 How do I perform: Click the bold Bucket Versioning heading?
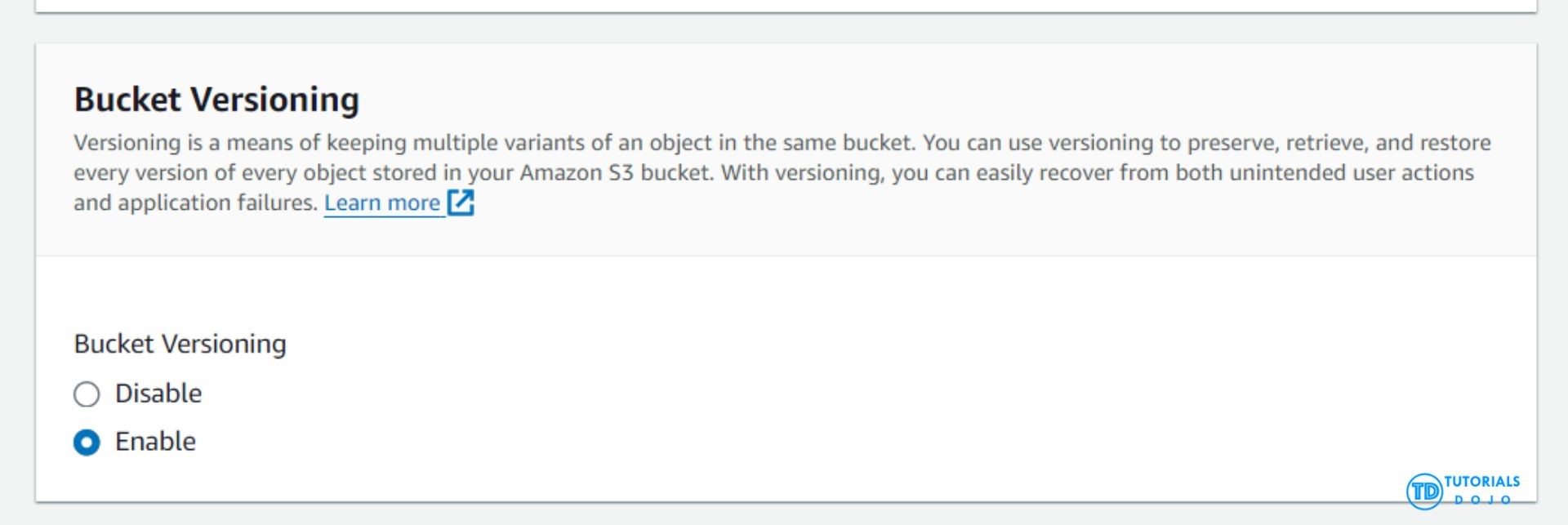coord(216,100)
